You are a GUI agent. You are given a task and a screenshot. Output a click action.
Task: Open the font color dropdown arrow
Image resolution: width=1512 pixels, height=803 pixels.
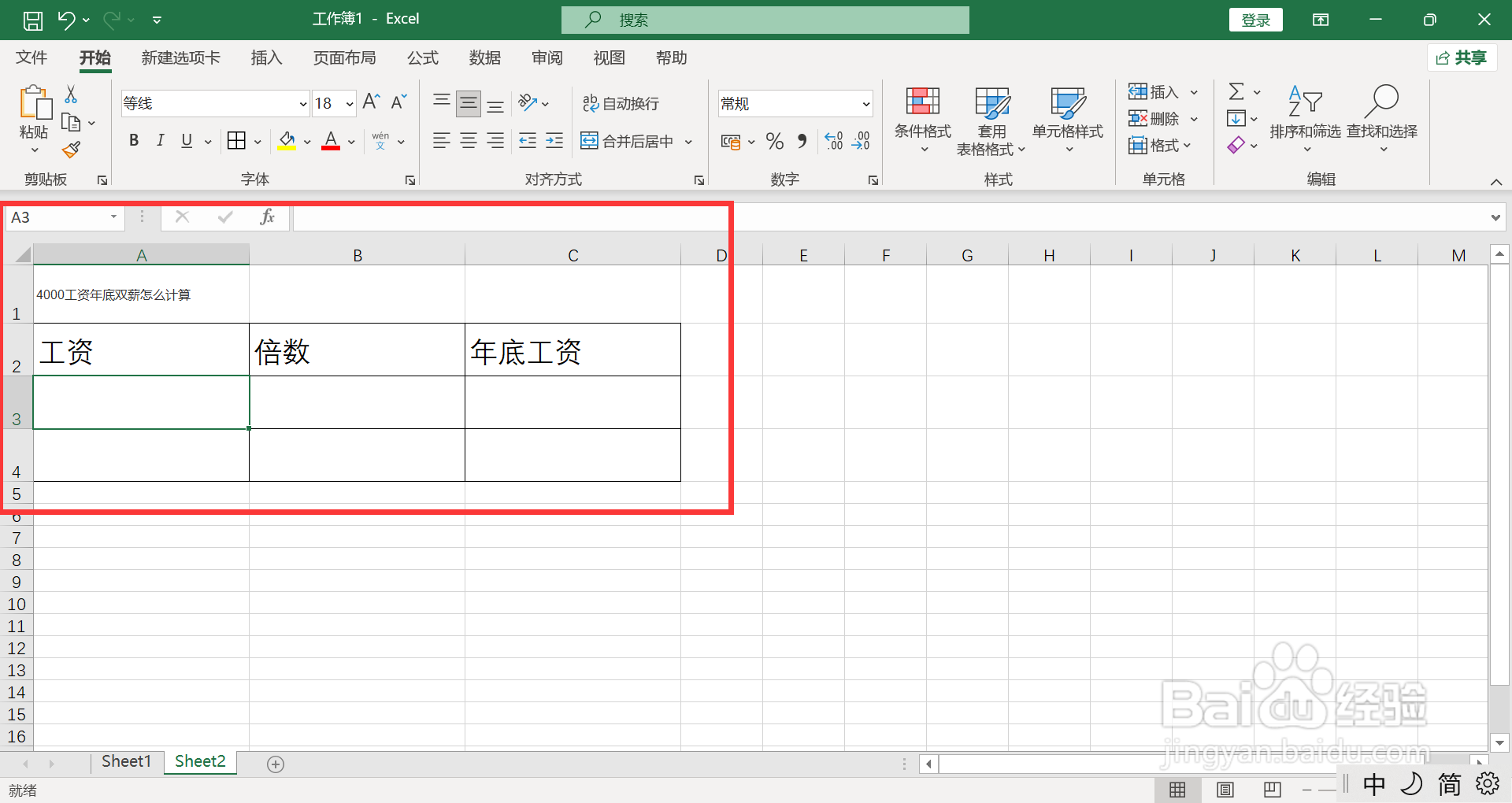point(351,142)
